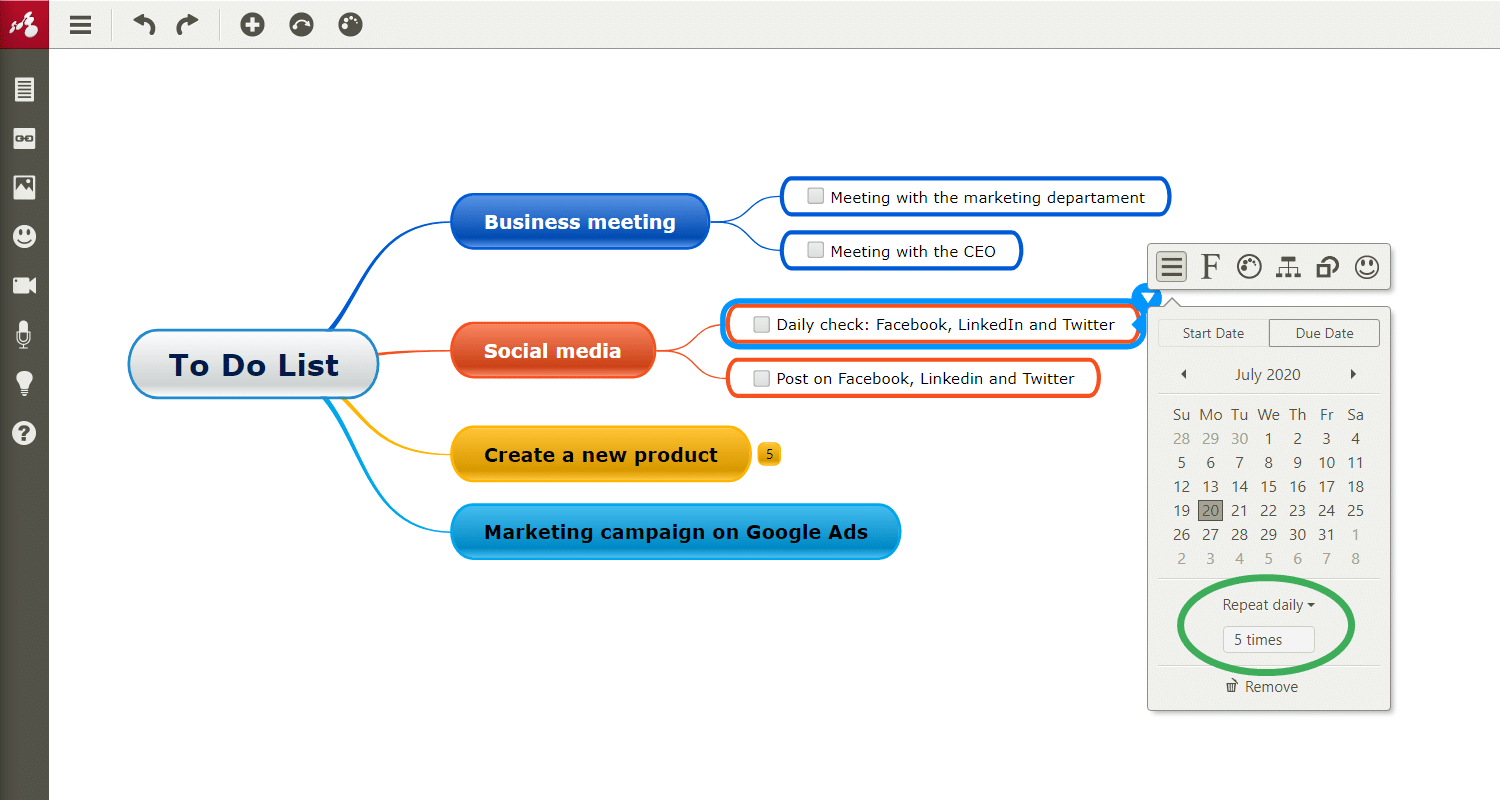The width and height of the screenshot is (1500, 800).
Task: Open the layout structure icon in topic toolbar
Action: pos(1288,266)
